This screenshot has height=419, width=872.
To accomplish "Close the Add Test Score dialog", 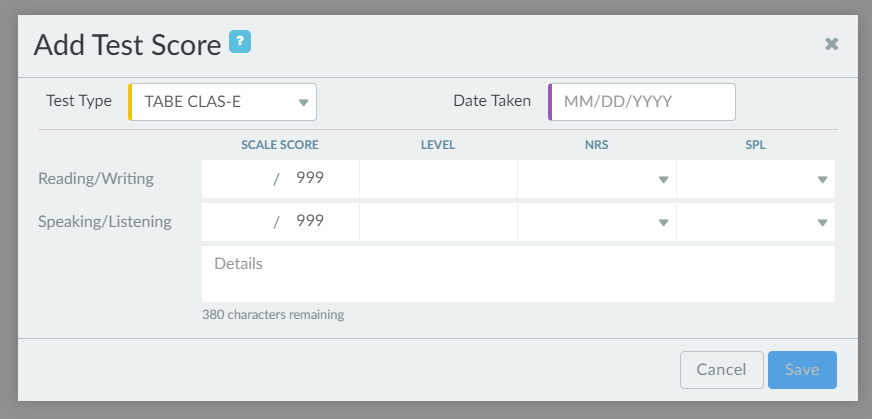I will tap(831, 44).
